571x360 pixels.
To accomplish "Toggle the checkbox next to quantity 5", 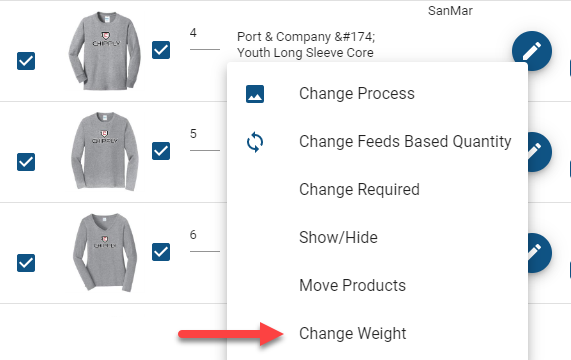I will [161, 151].
